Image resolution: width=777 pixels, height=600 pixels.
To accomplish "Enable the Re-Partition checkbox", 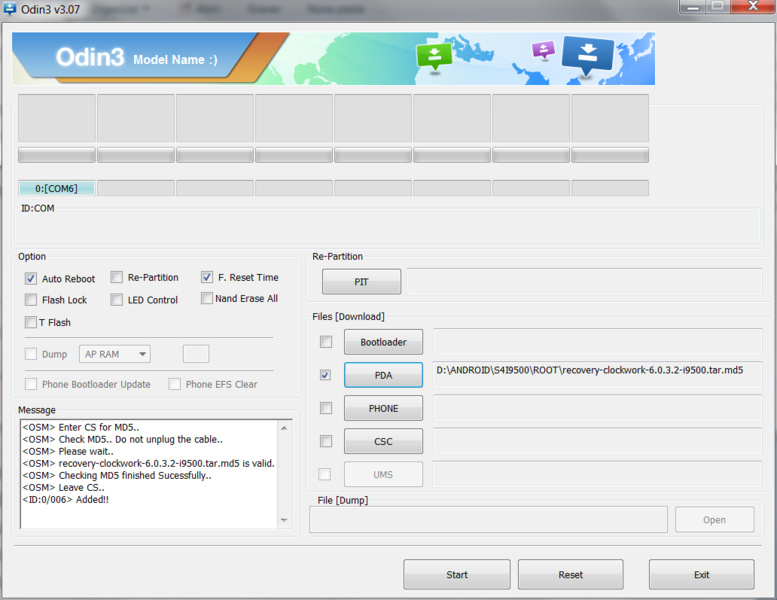I will (116, 277).
